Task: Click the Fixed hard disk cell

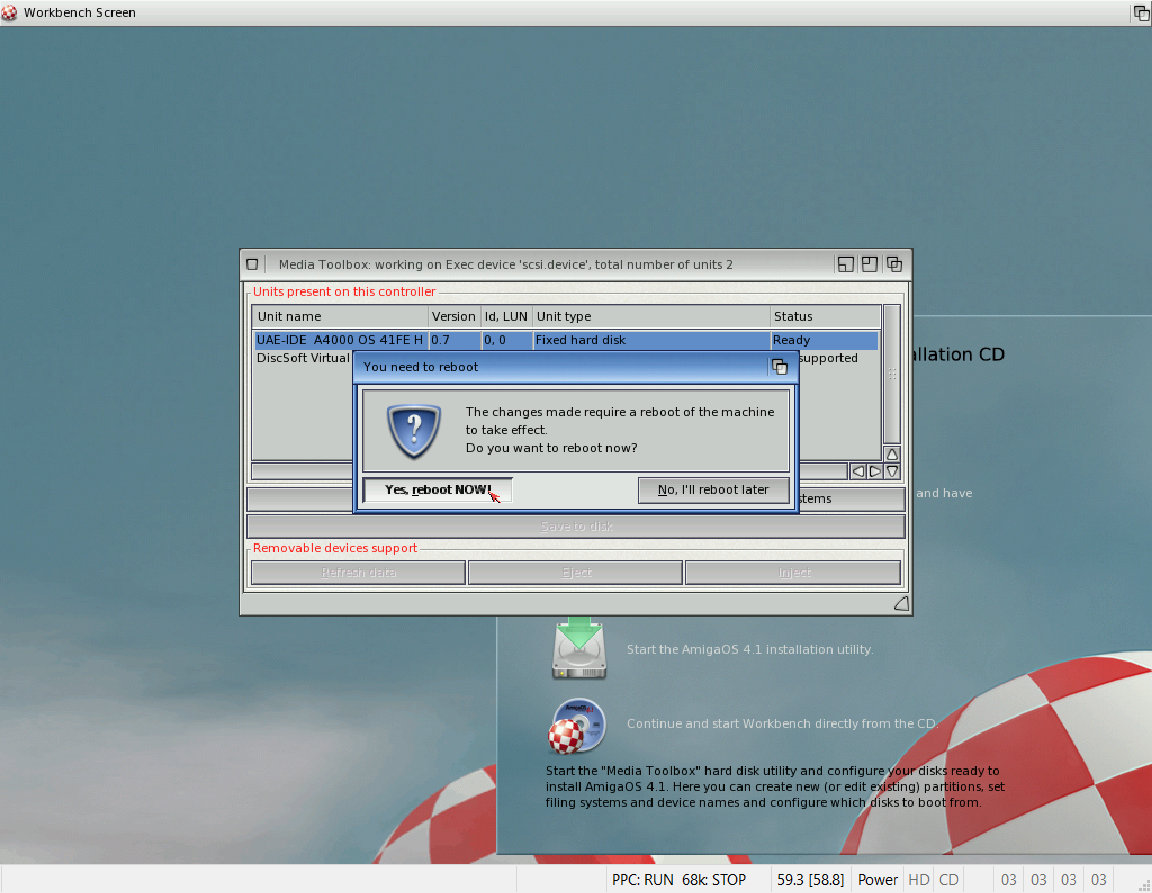Action: [x=651, y=340]
